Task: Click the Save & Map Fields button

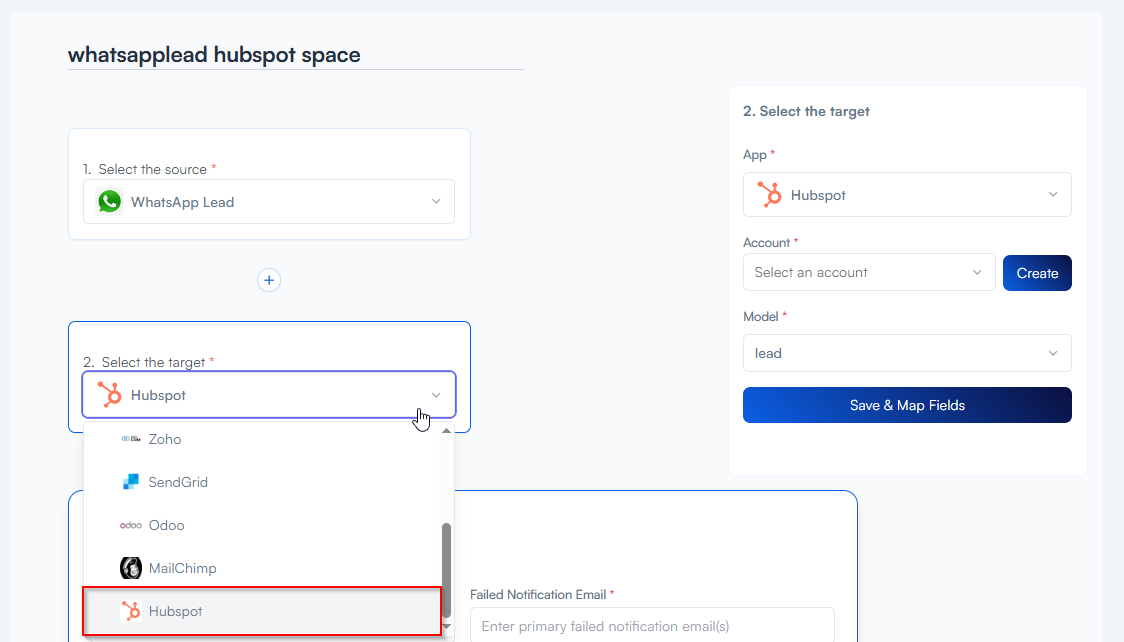Action: click(x=906, y=405)
